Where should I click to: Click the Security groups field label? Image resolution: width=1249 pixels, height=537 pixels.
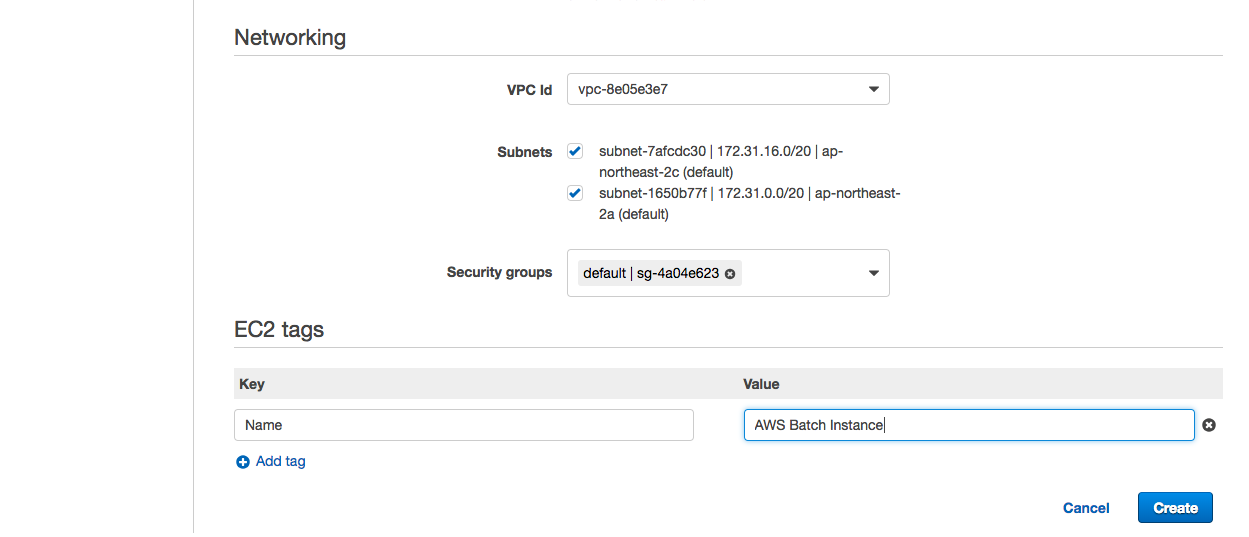[x=499, y=272]
